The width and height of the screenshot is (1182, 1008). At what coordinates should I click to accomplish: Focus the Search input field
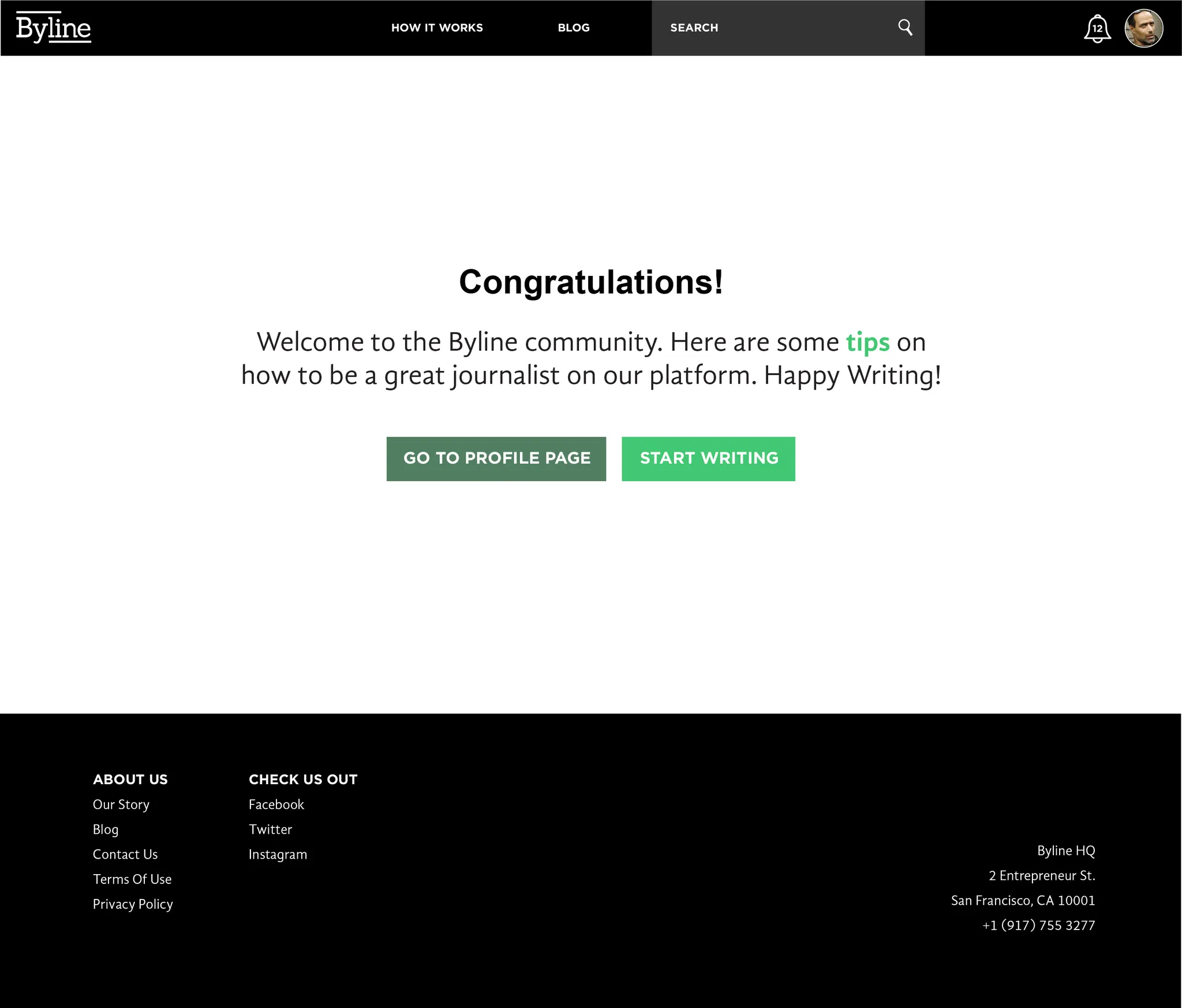pyautogui.click(x=773, y=28)
